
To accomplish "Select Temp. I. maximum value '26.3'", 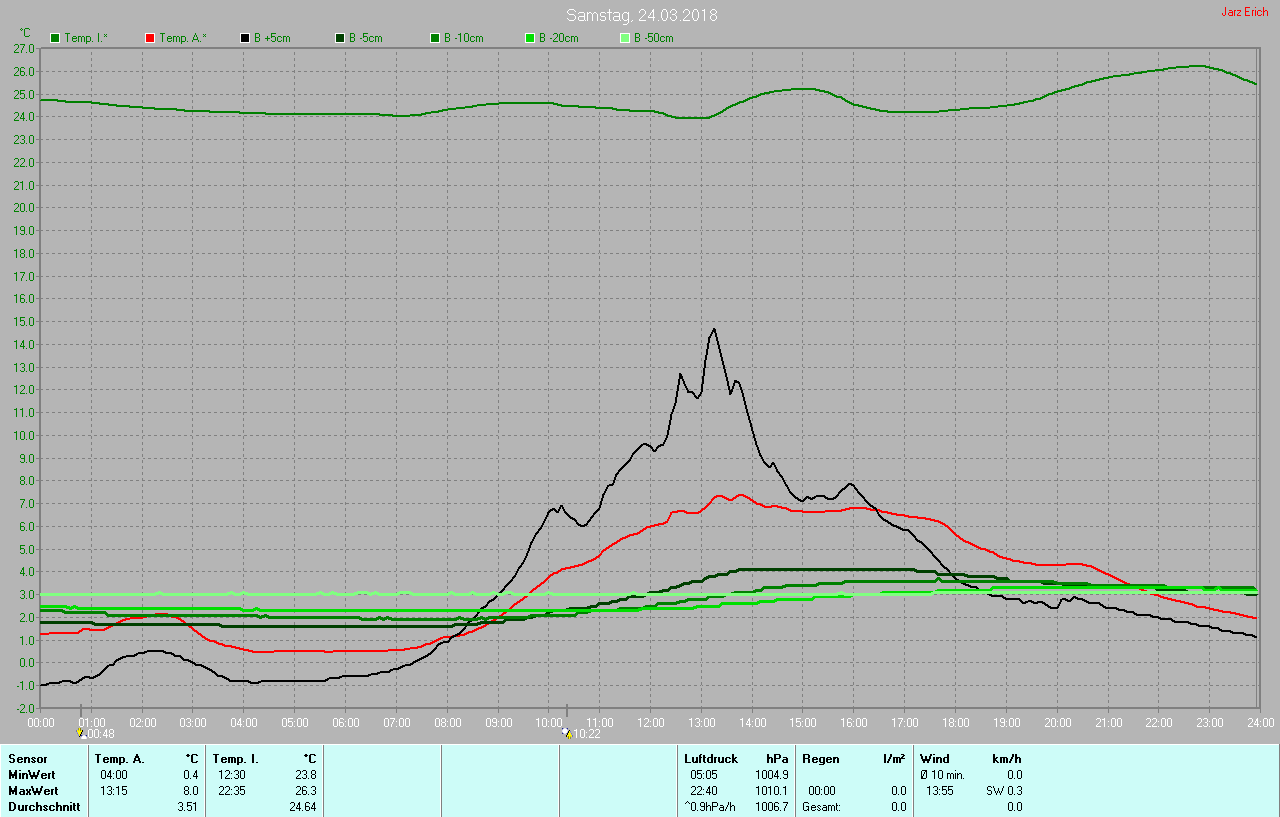I will [305, 791].
